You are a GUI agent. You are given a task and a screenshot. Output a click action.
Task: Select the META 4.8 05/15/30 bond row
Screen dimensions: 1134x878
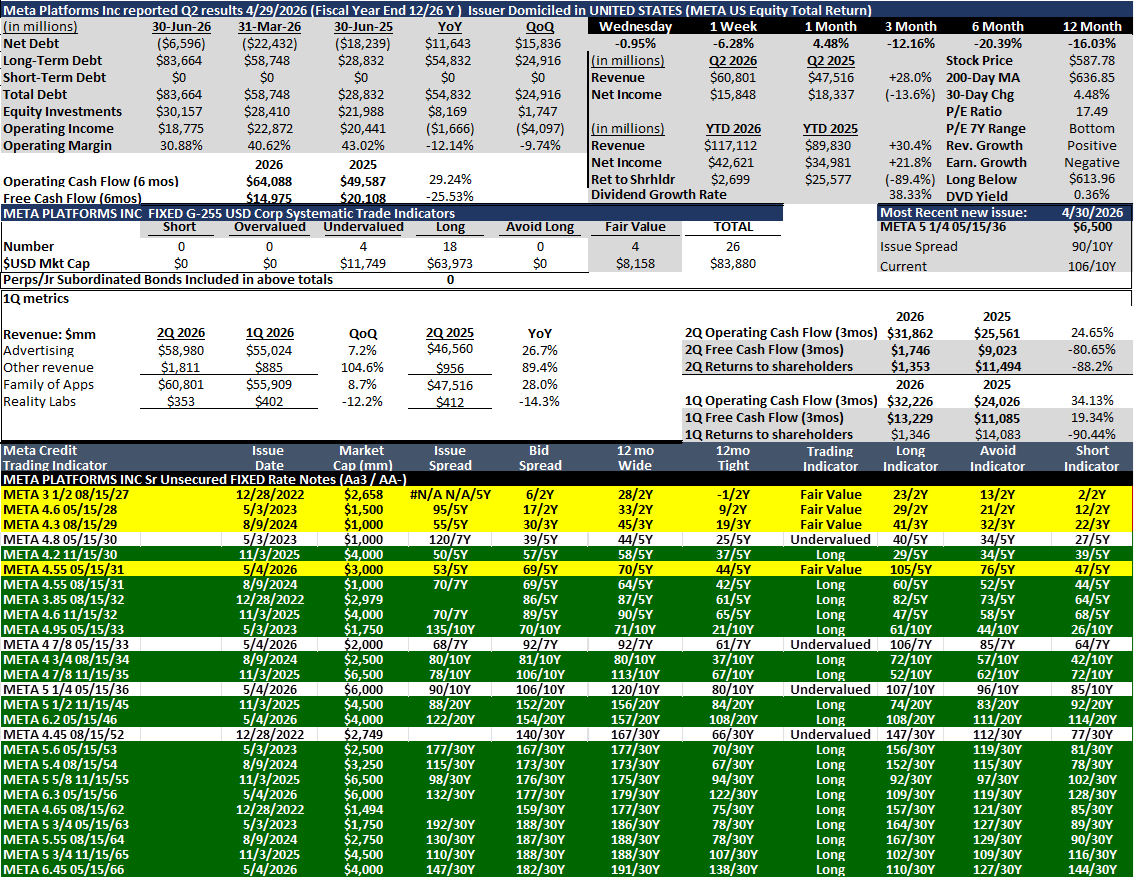[x=566, y=540]
